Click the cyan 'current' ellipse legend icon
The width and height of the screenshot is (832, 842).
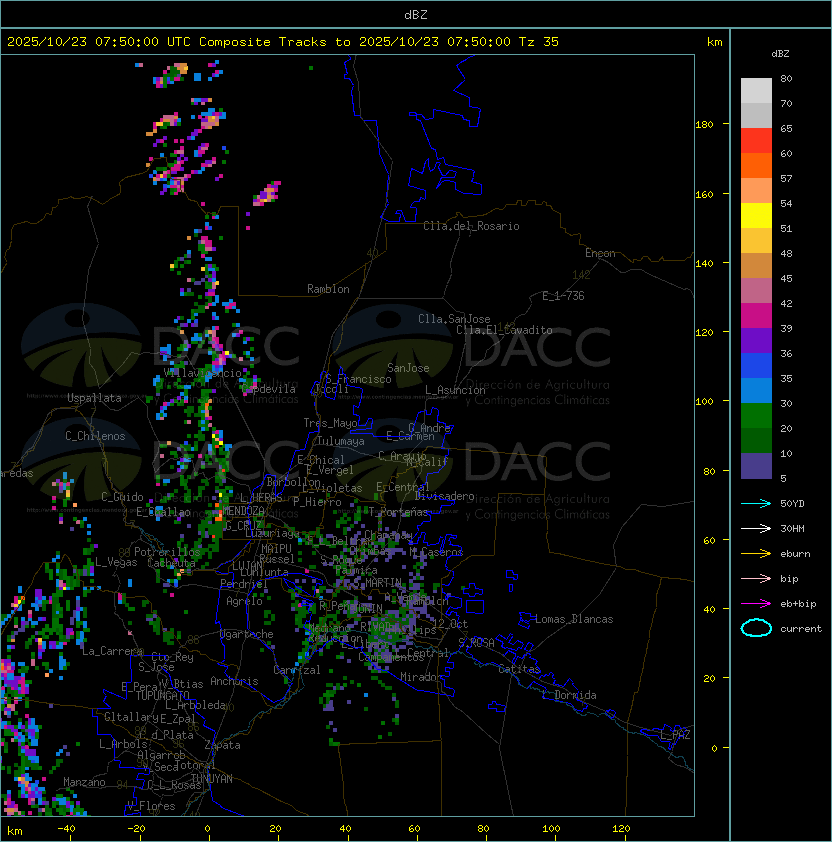[756, 628]
